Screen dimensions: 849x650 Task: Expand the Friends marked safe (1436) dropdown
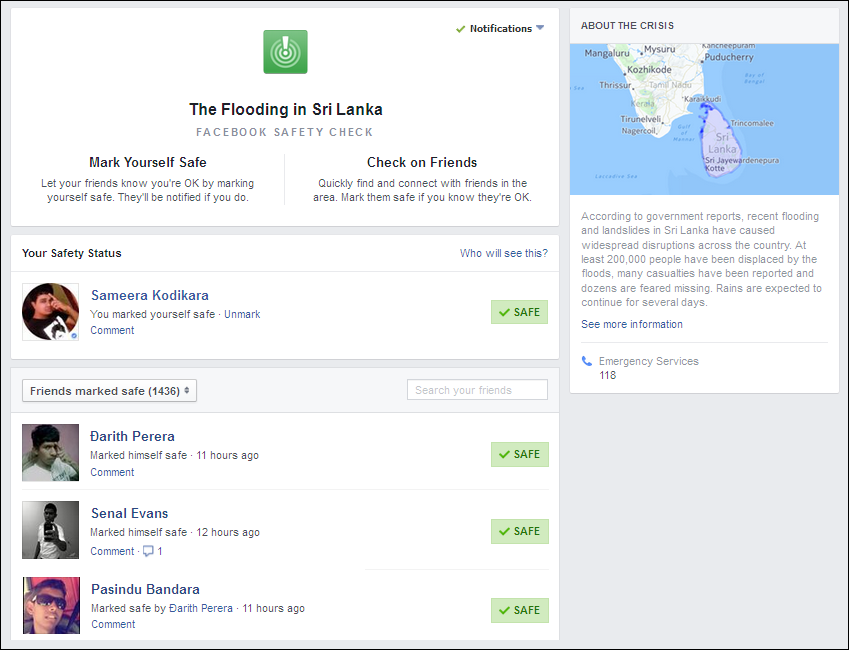tap(110, 391)
